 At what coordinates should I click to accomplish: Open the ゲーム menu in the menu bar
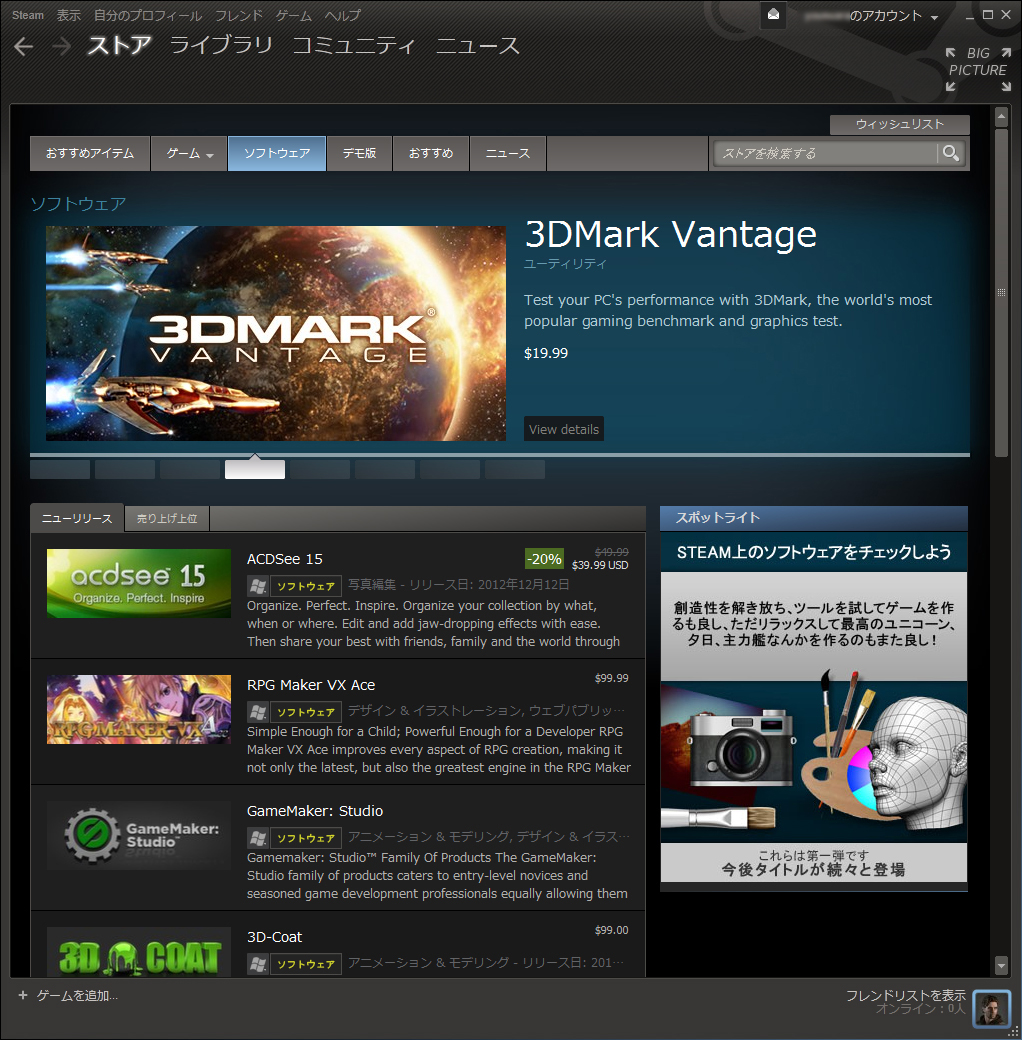tap(294, 15)
